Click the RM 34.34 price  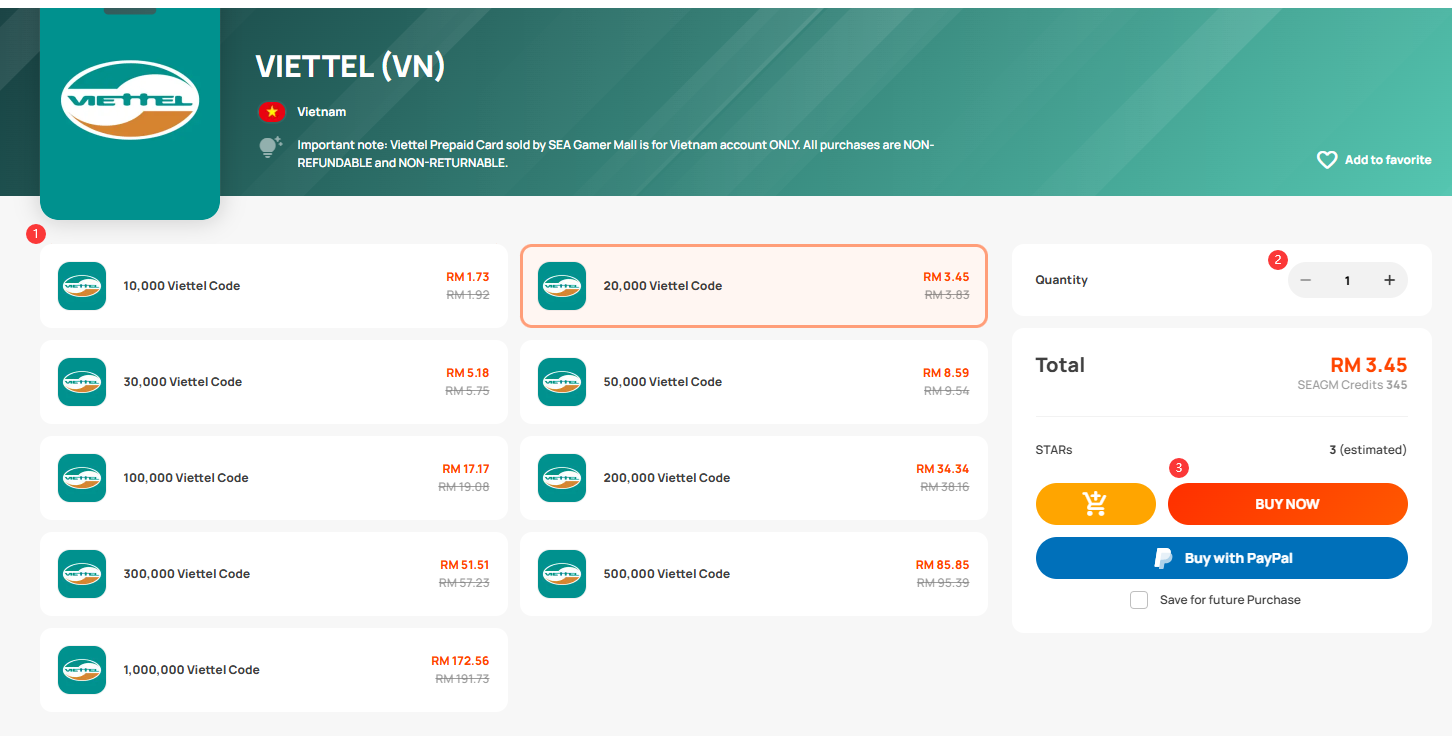pos(943,469)
